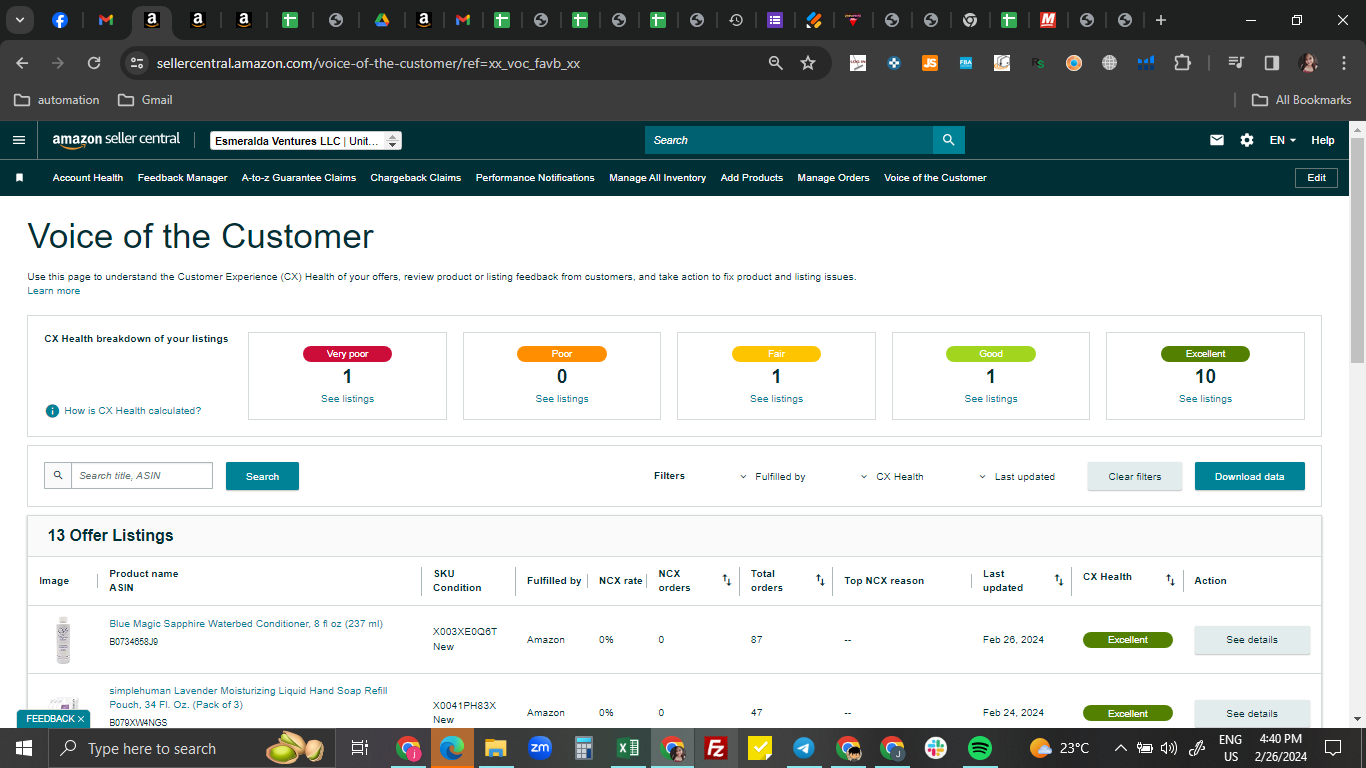Image resolution: width=1366 pixels, height=768 pixels.
Task: Close the FEEDBACK tab widget
Action: click(81, 719)
